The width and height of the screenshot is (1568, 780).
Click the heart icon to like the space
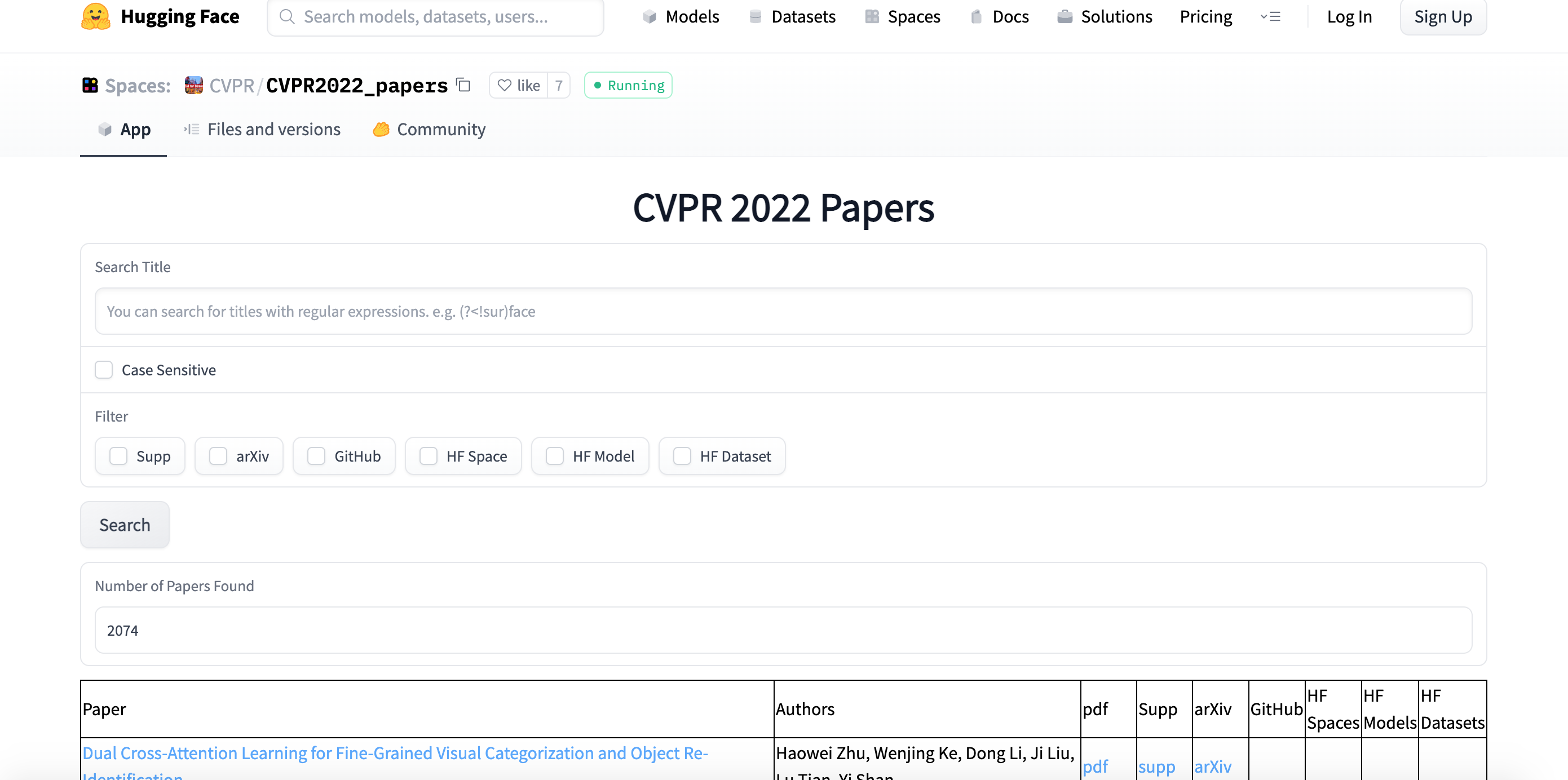[504, 85]
